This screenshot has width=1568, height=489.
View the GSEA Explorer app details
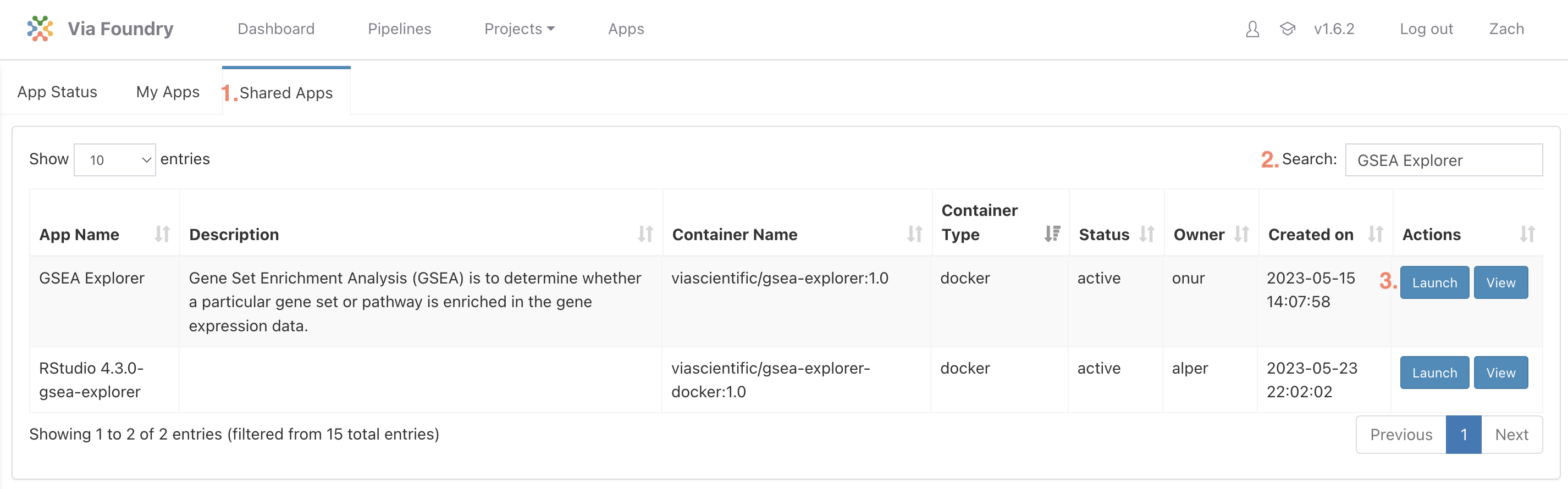(1500, 283)
